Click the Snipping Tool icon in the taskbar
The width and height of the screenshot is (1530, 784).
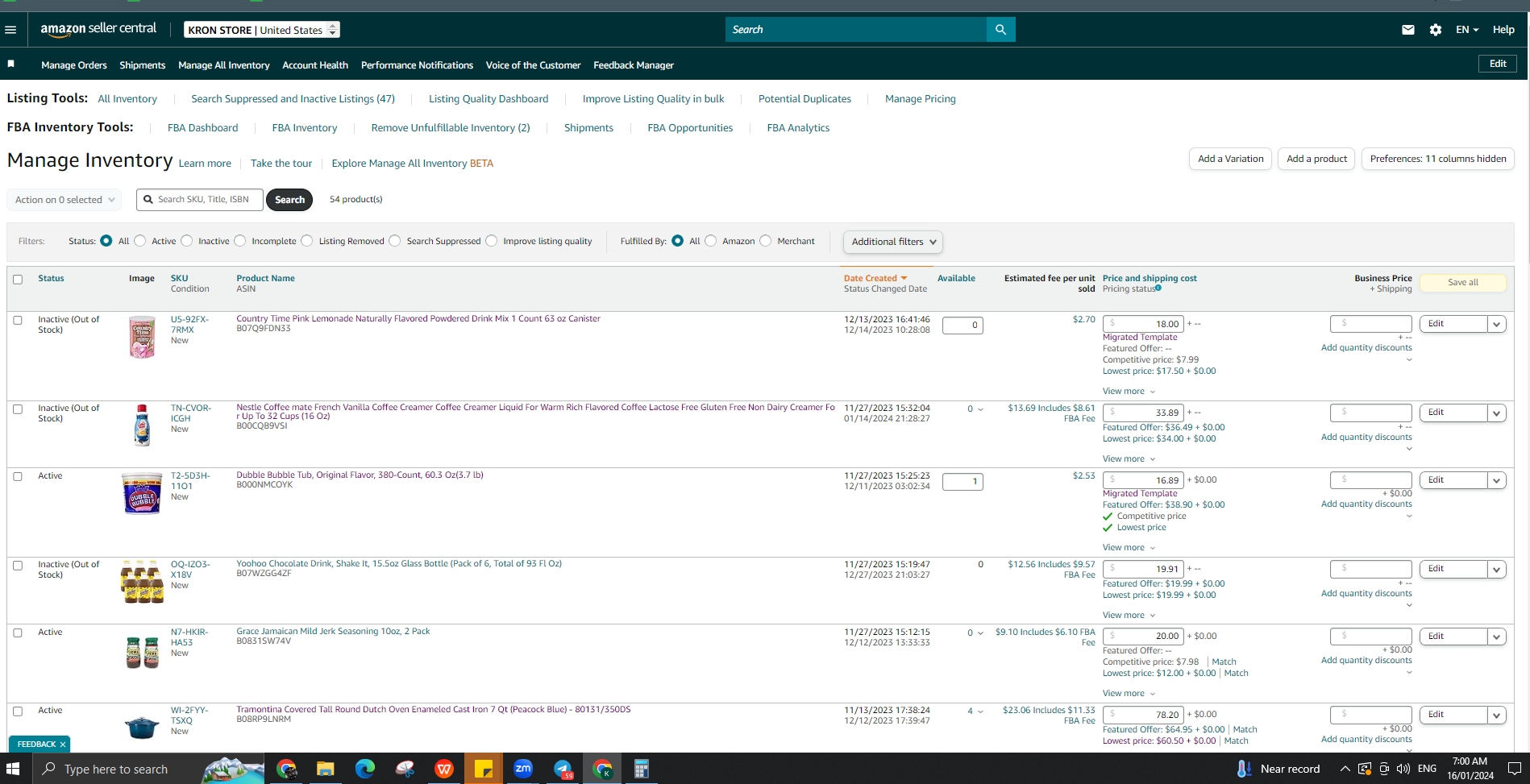point(405,769)
